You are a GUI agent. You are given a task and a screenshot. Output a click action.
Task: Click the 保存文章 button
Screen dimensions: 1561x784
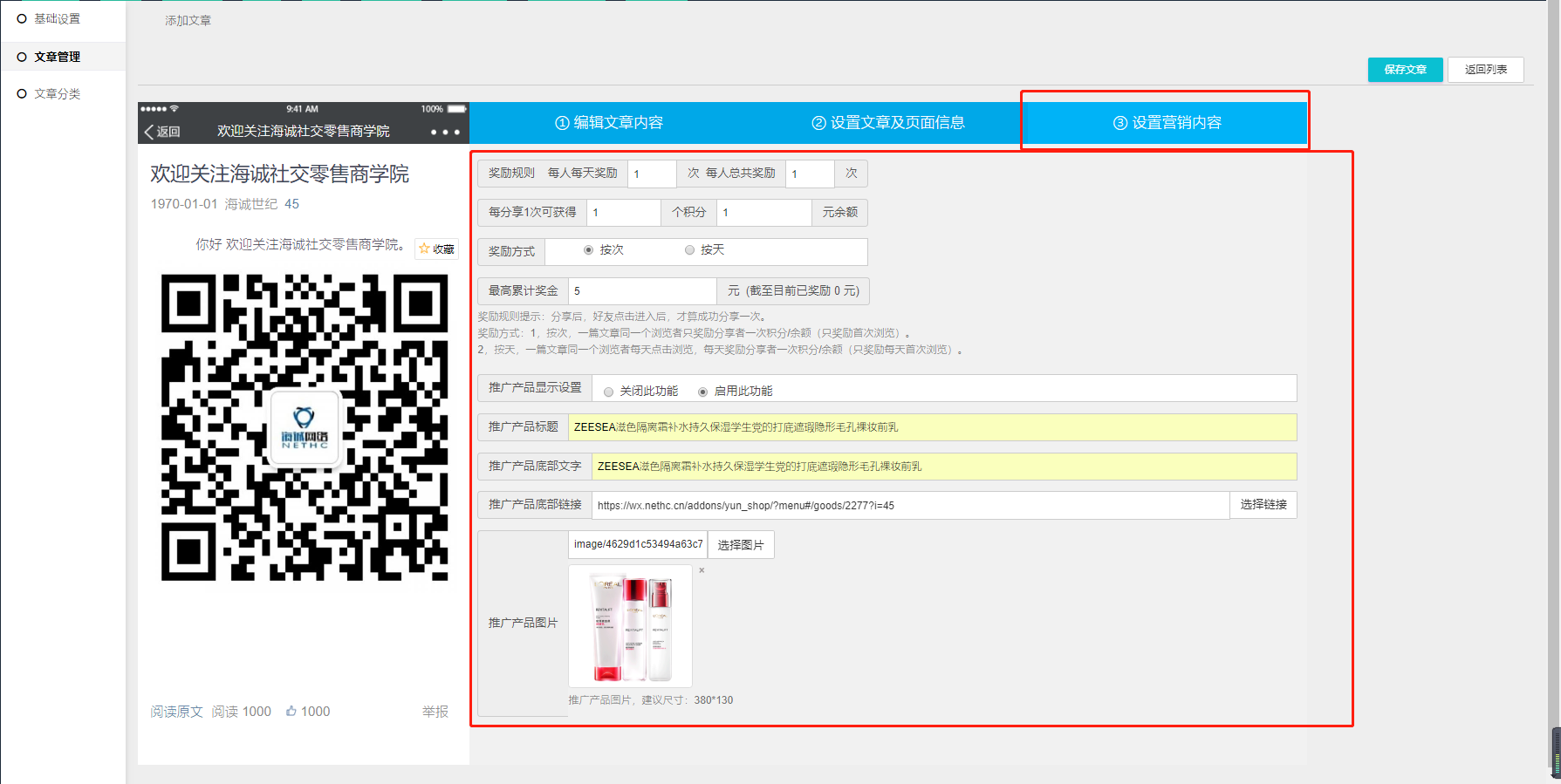(1405, 70)
